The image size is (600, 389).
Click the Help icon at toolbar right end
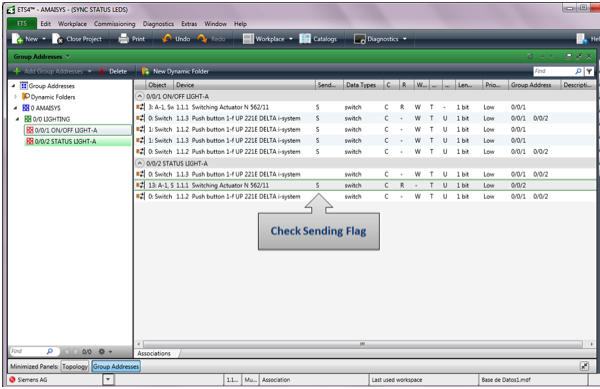(x=582, y=39)
